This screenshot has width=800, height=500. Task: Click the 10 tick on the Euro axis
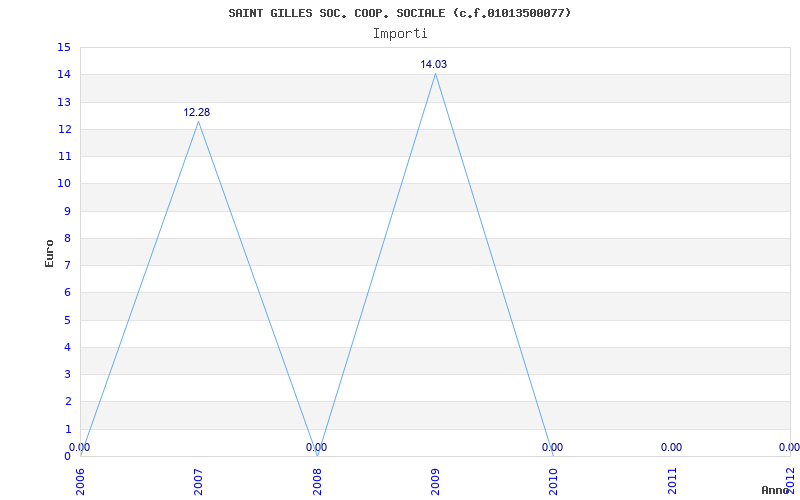64,184
